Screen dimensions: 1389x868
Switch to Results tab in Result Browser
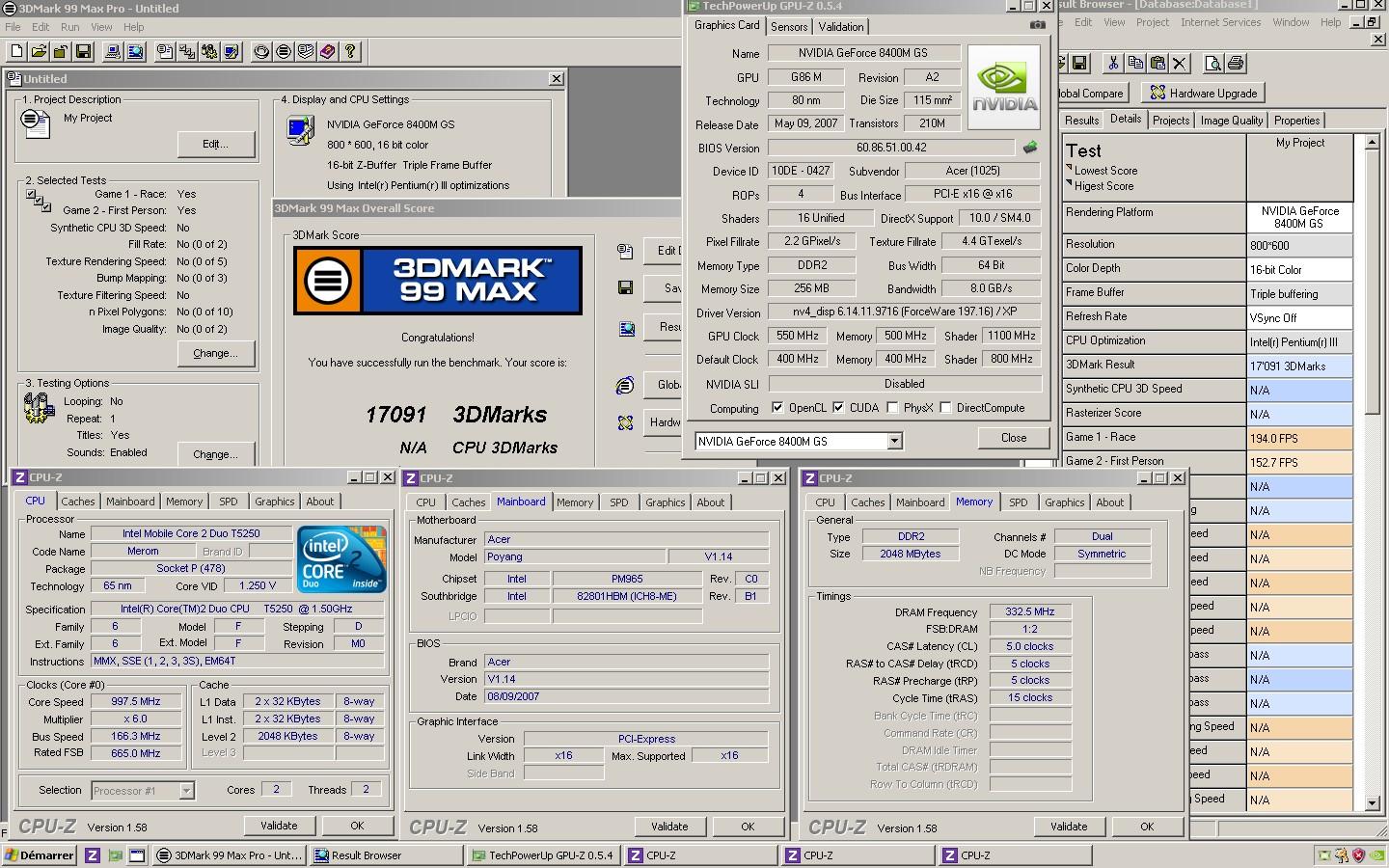[1081, 121]
